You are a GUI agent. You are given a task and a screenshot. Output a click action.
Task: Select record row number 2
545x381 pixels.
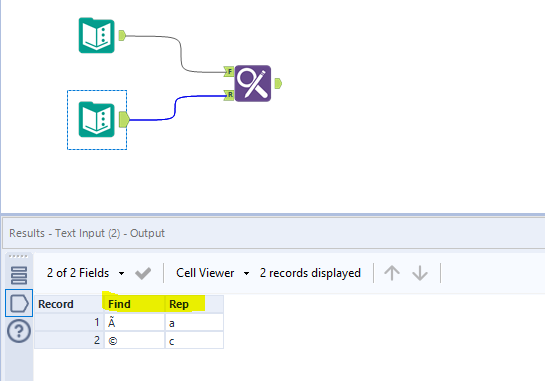[x=69, y=340]
